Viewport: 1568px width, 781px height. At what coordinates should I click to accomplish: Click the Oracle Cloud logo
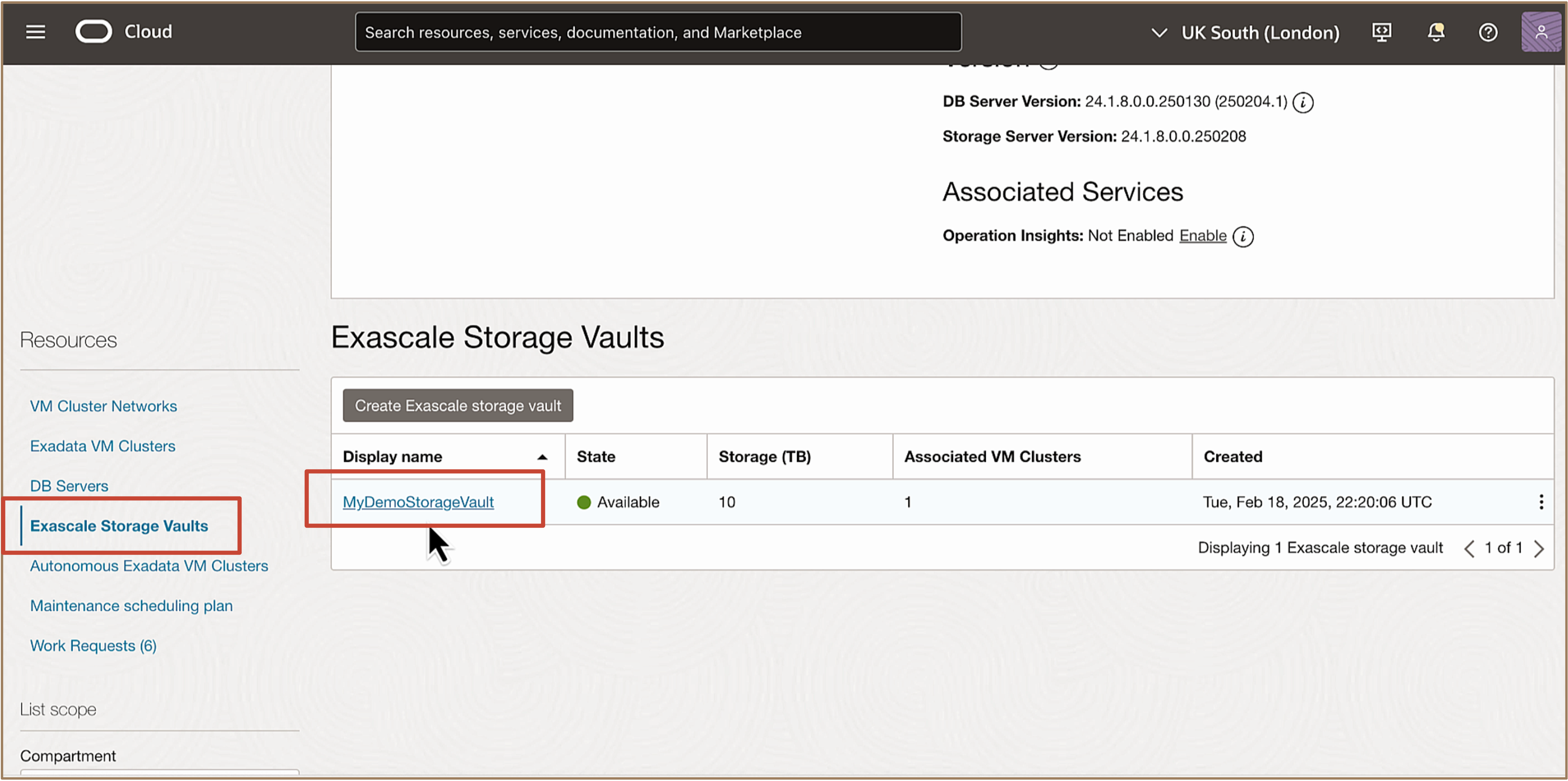94,32
